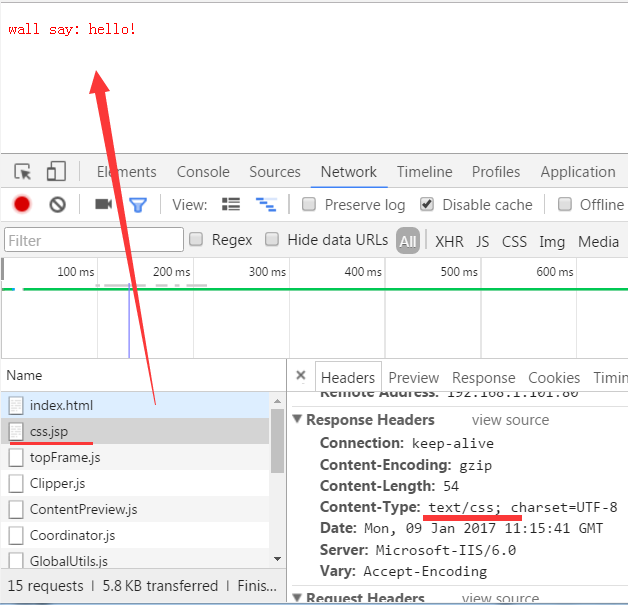Filter requests by JS

tap(483, 241)
